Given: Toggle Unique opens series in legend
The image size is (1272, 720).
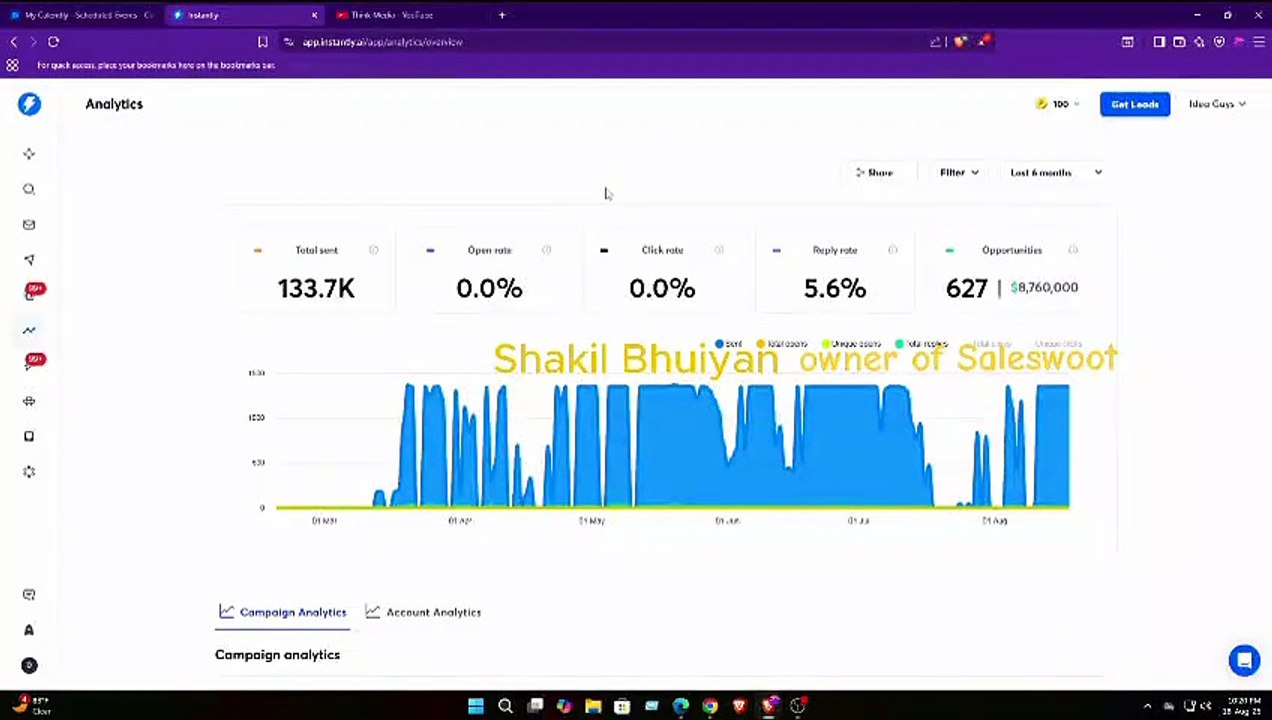Looking at the screenshot, I should (x=851, y=344).
